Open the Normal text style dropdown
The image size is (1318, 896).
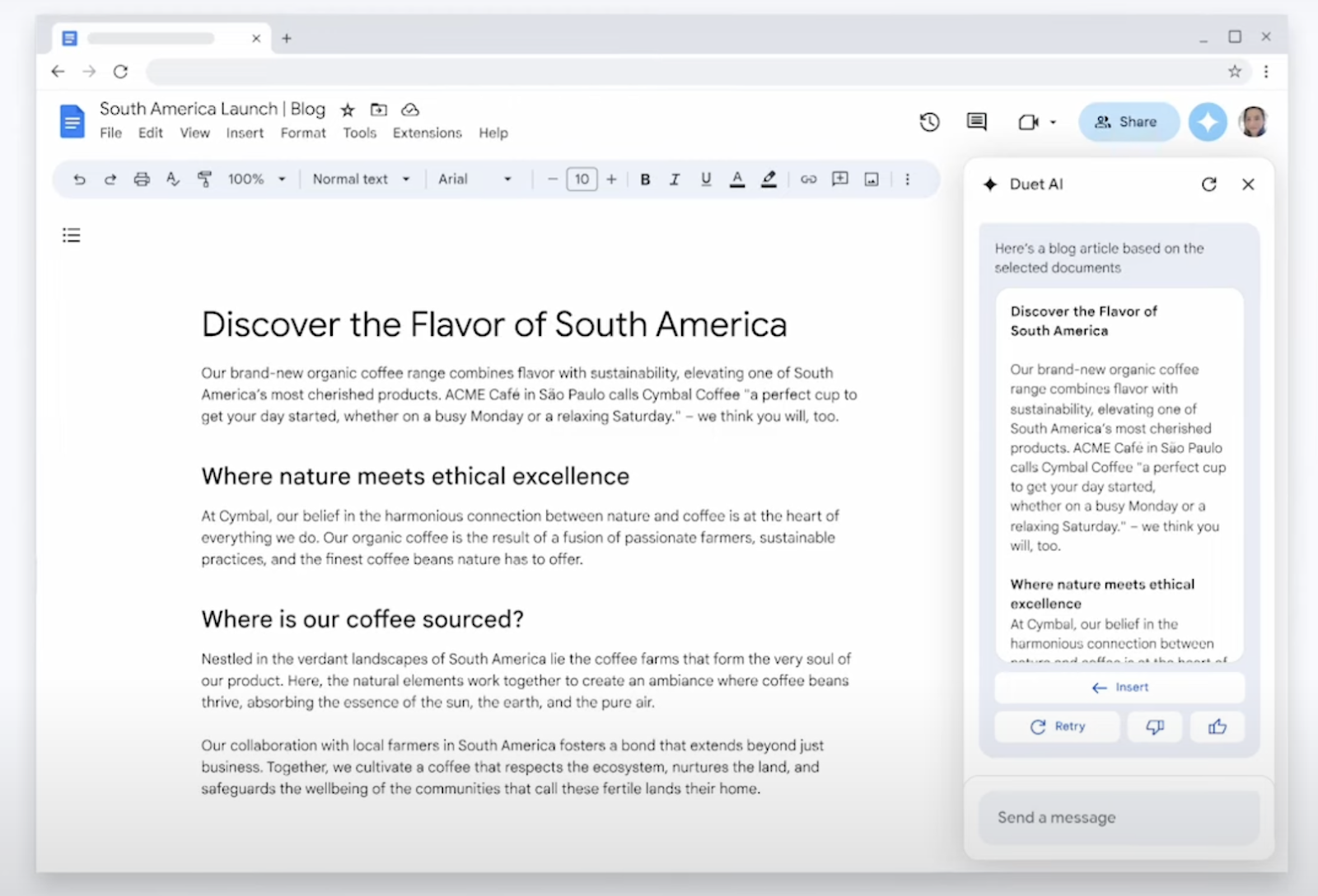tap(361, 180)
